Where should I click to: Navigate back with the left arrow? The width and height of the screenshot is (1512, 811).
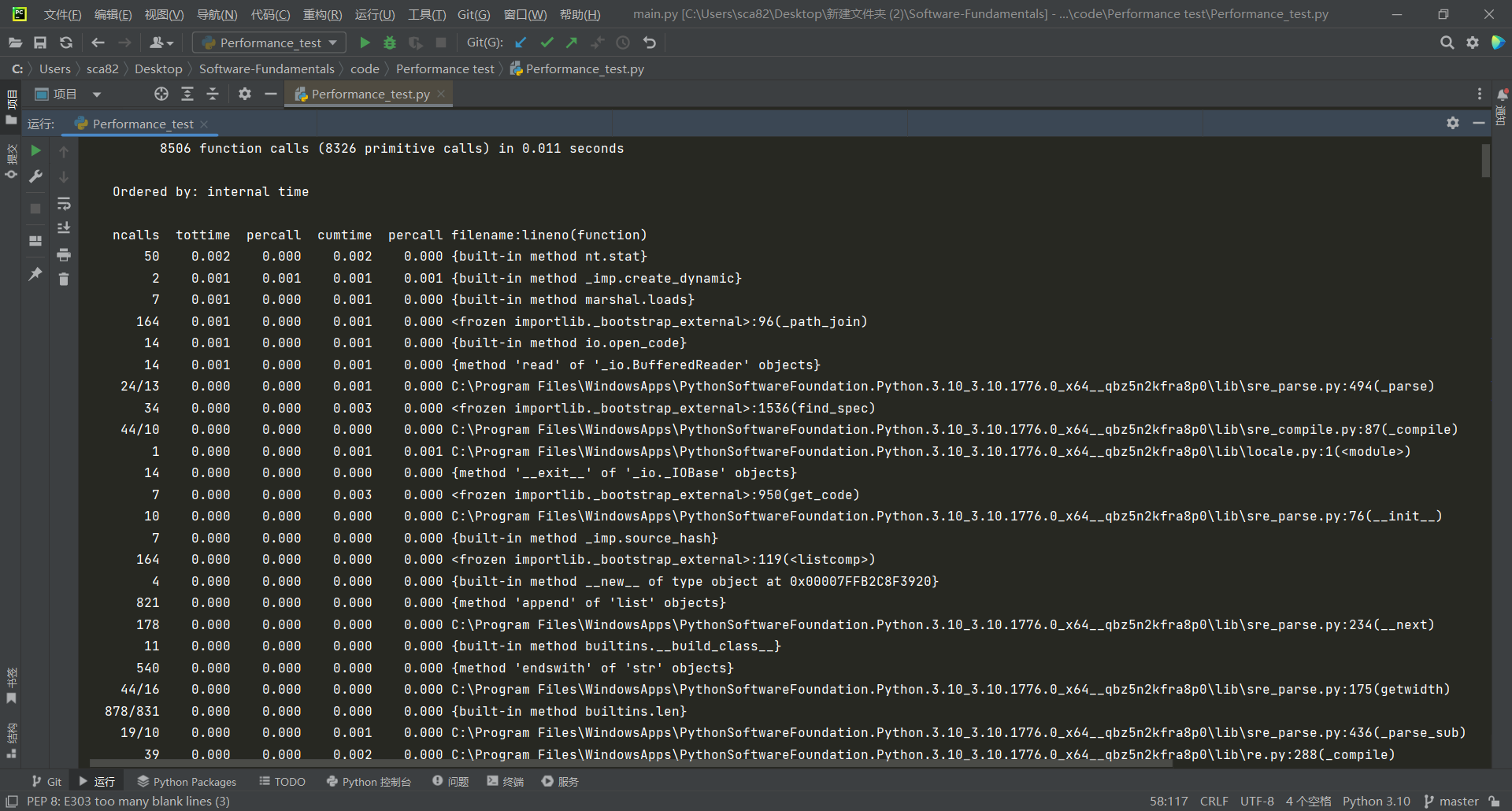tap(98, 43)
